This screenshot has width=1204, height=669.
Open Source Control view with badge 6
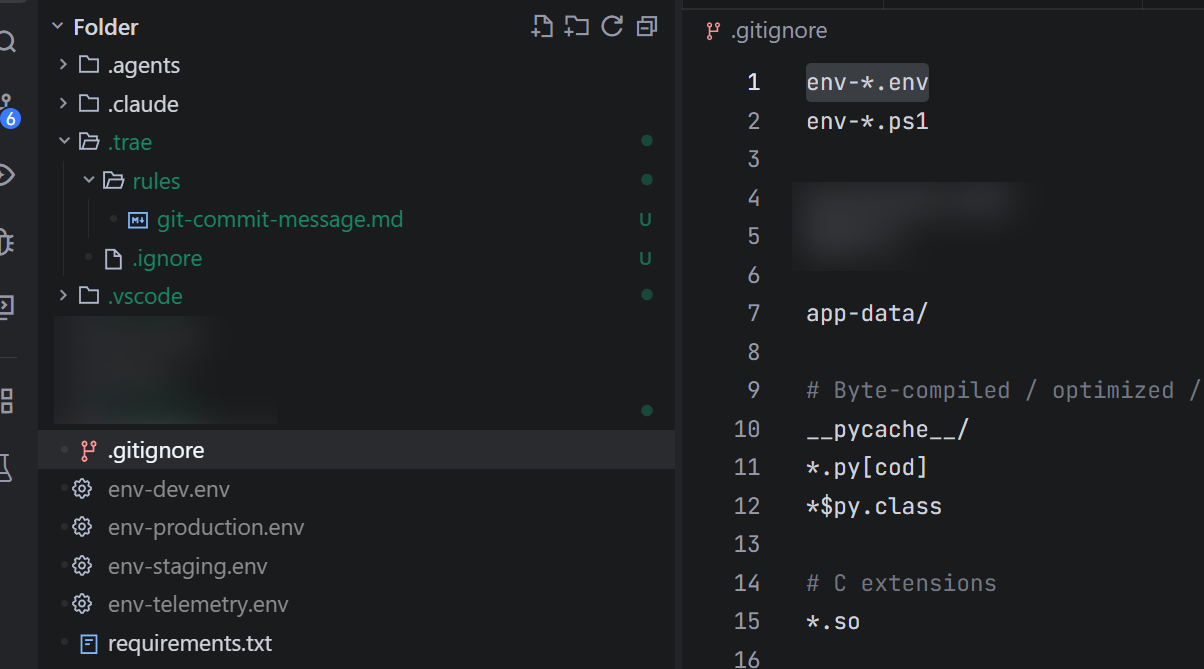point(8,109)
